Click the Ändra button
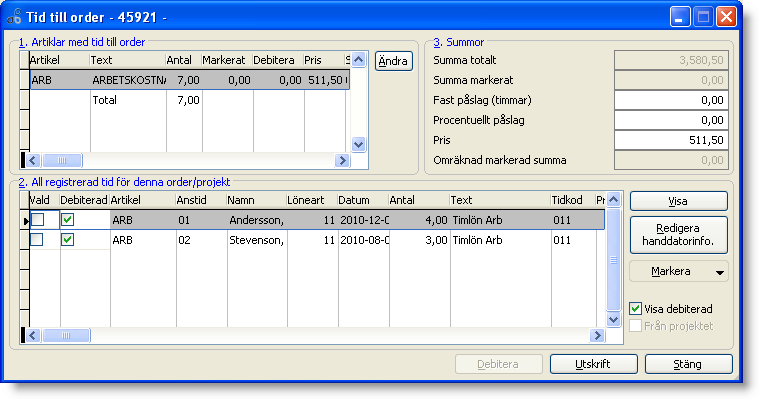The image size is (759, 399). [394, 61]
